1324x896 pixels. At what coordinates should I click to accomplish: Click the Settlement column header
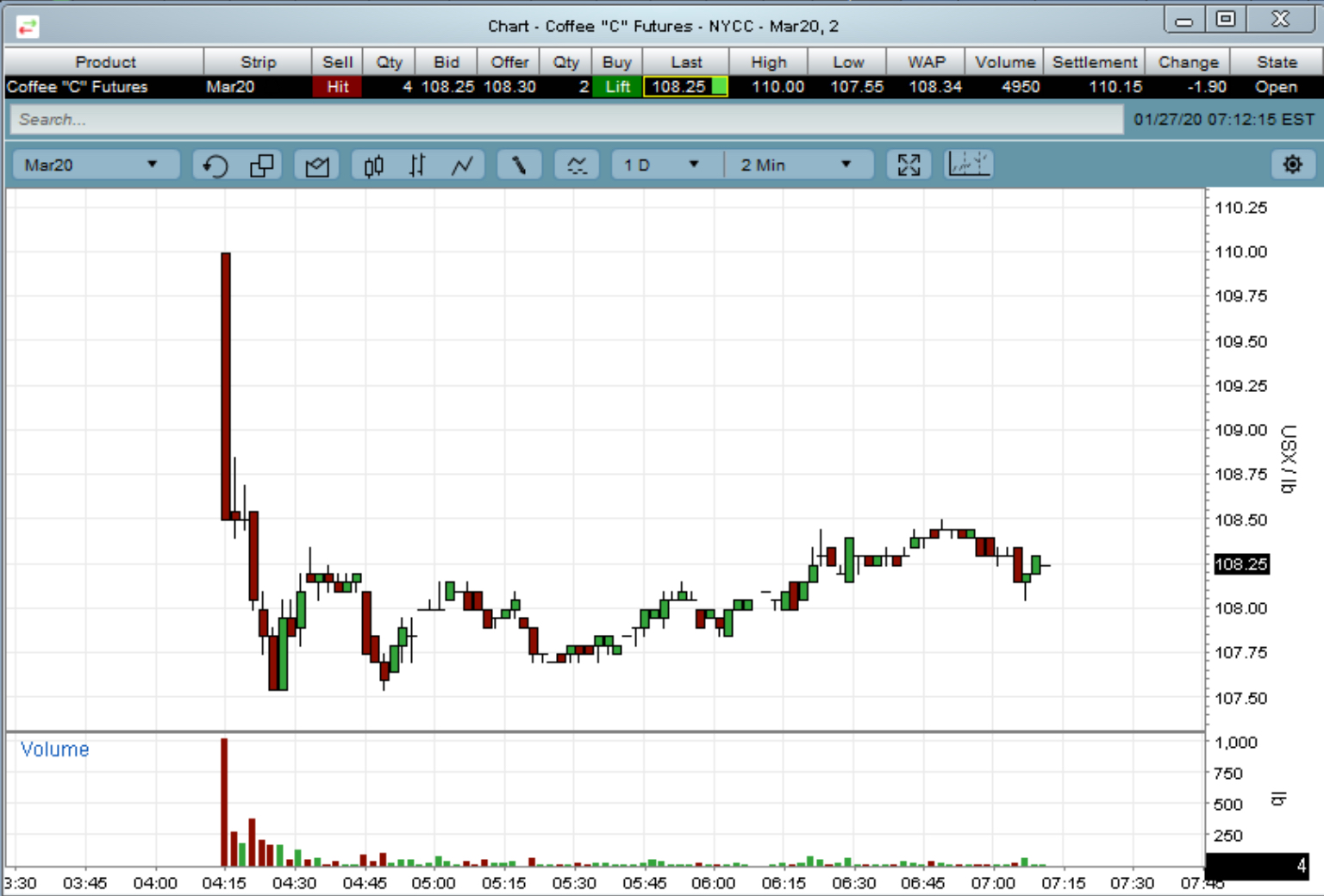click(x=1095, y=62)
